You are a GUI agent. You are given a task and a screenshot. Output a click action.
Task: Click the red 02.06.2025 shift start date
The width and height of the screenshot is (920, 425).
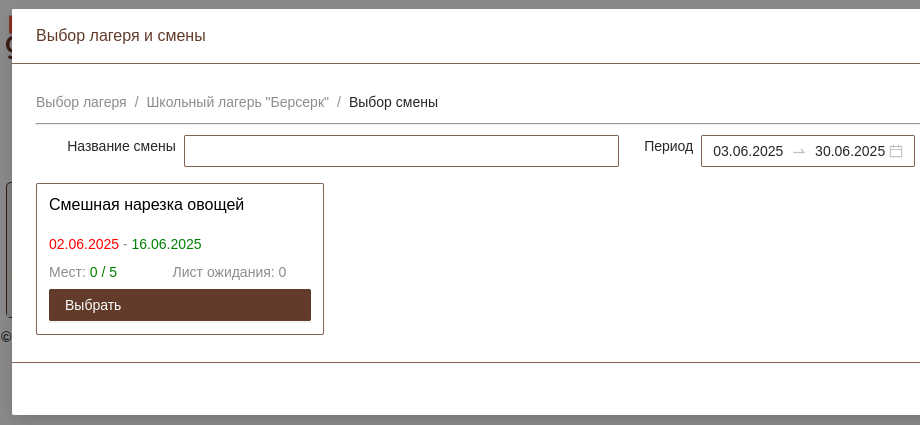coord(84,244)
